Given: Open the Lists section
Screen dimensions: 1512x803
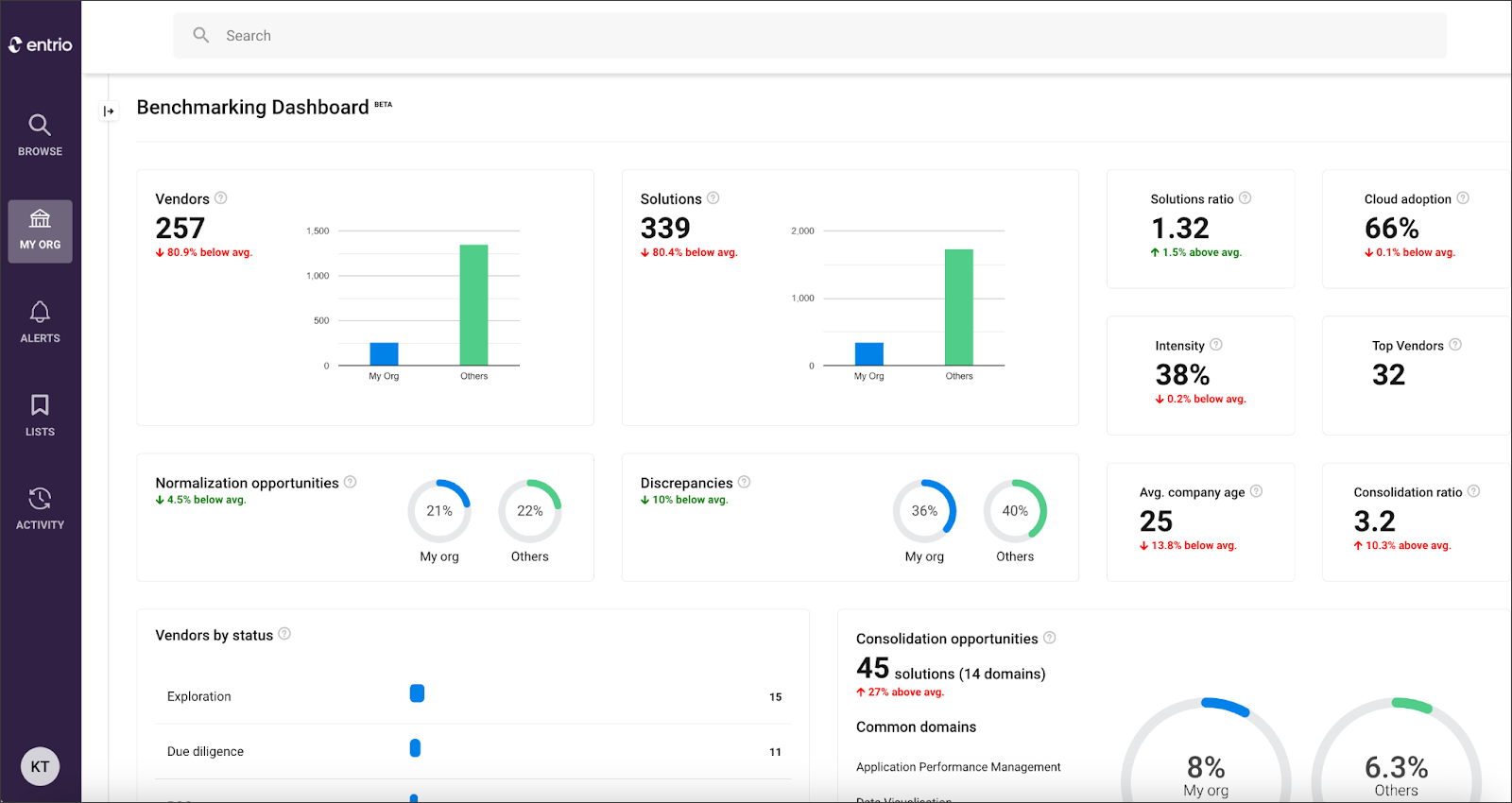Looking at the screenshot, I should pyautogui.click(x=40, y=417).
